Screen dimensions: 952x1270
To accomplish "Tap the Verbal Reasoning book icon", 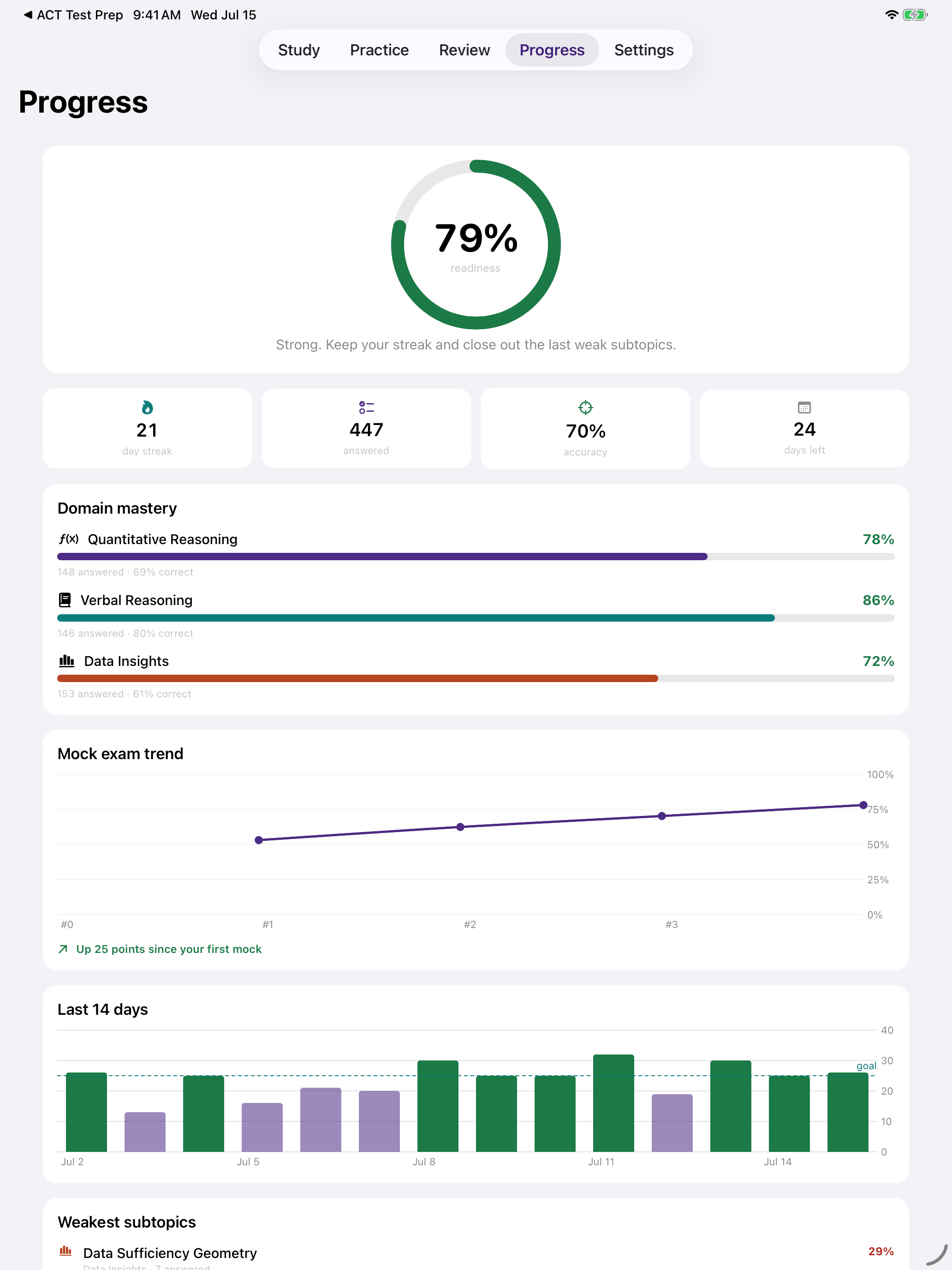I will click(x=65, y=600).
